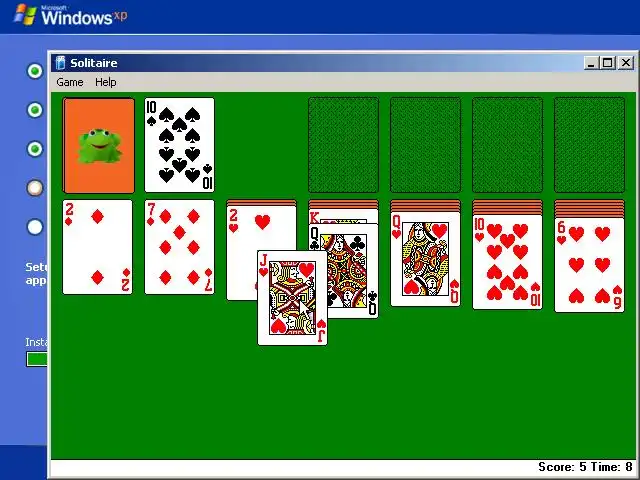
Task: Click the 2 of diamonds card
Action: (98, 247)
